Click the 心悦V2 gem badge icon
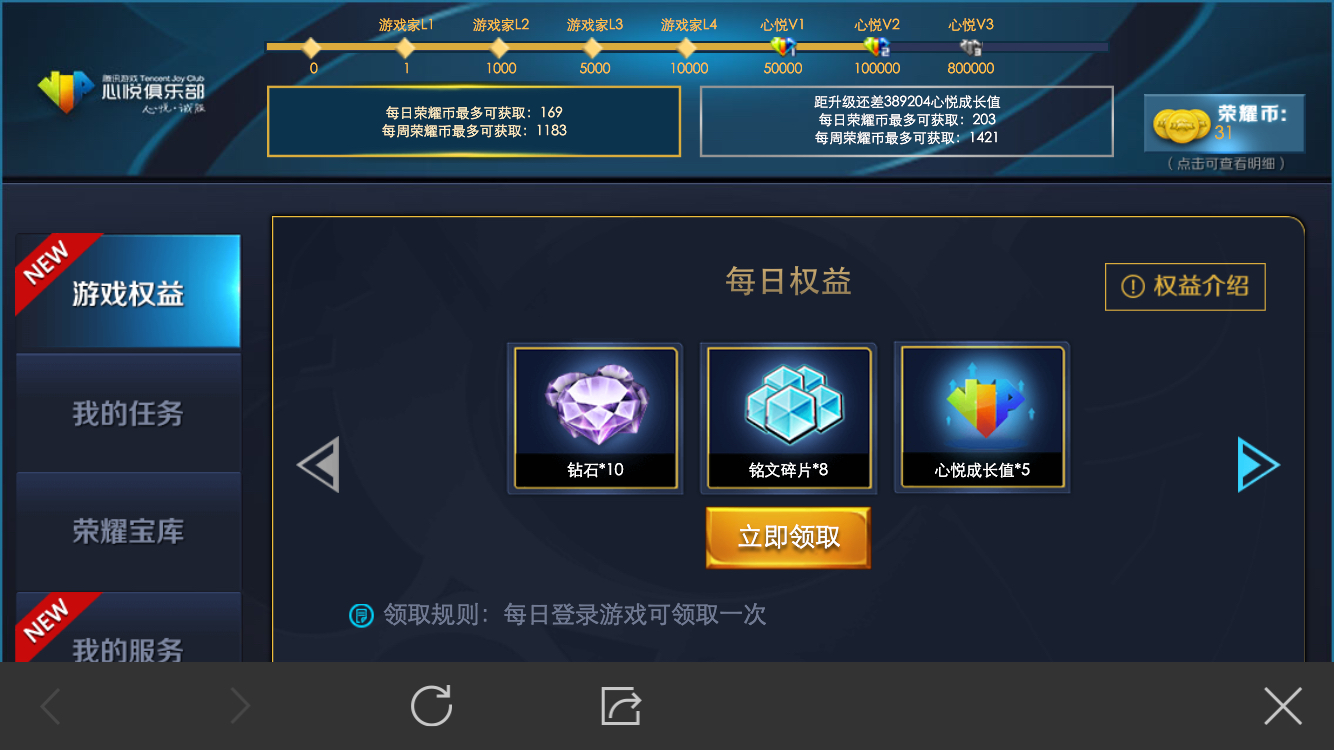The image size is (1334, 750). [876, 46]
